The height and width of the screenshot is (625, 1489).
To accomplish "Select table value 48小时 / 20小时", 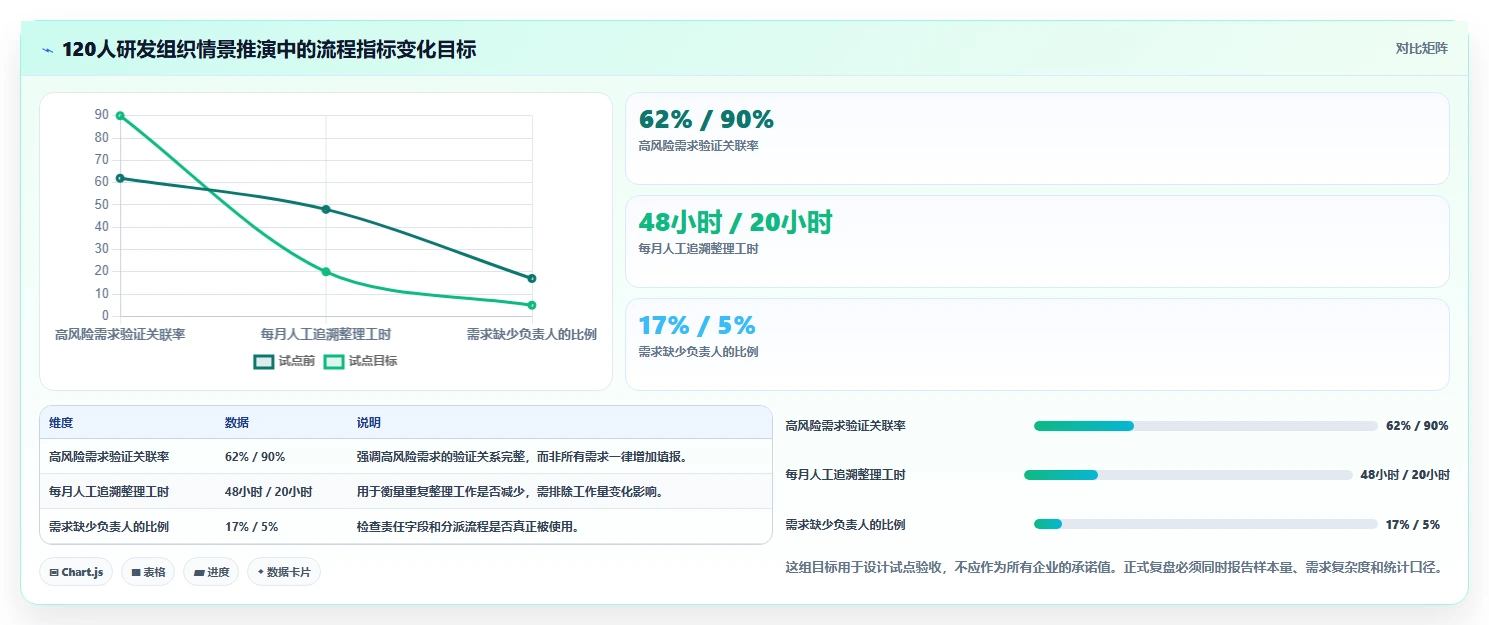I will tap(269, 492).
